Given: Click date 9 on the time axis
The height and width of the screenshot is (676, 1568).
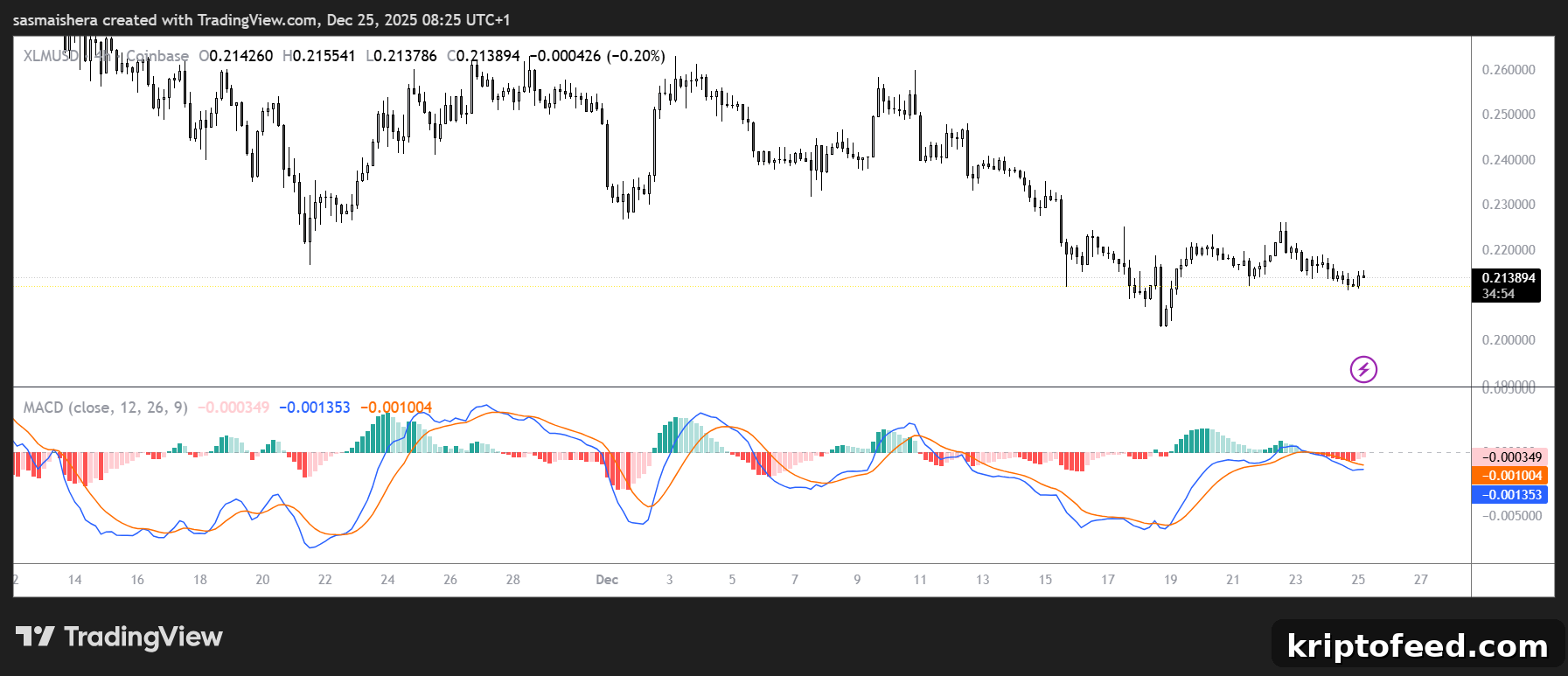Looking at the screenshot, I should click(857, 580).
